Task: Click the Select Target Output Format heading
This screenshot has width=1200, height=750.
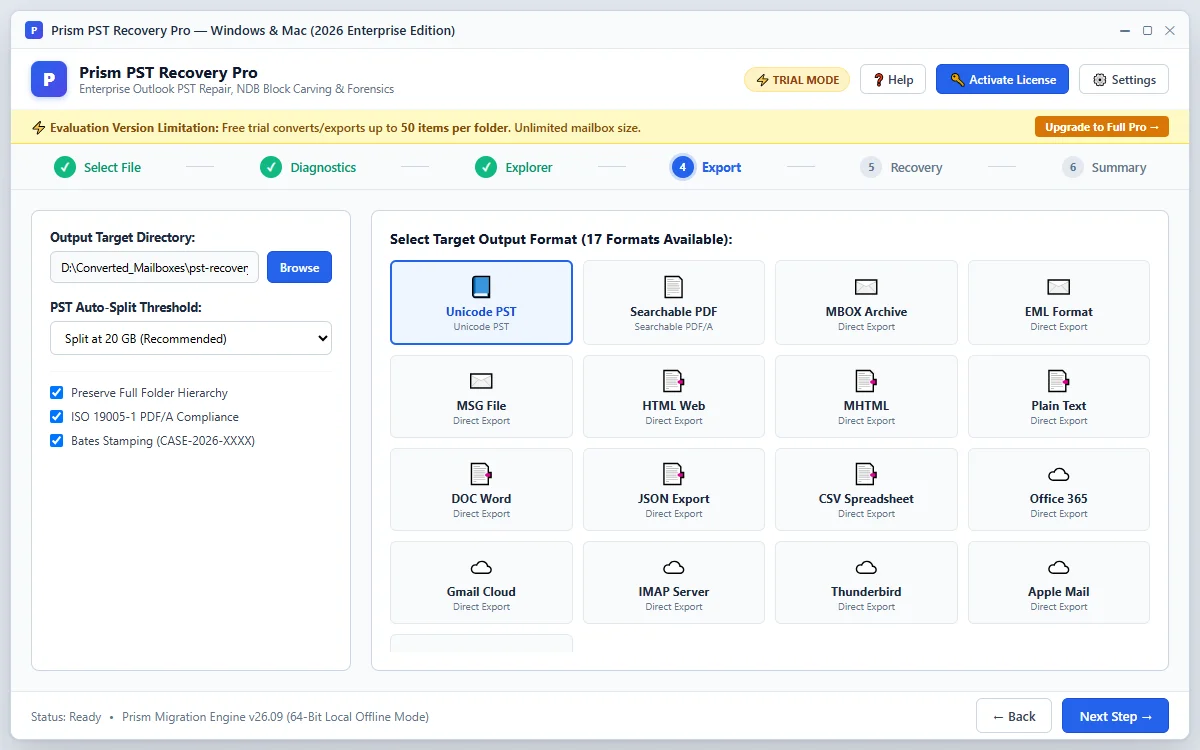Action: click(561, 240)
